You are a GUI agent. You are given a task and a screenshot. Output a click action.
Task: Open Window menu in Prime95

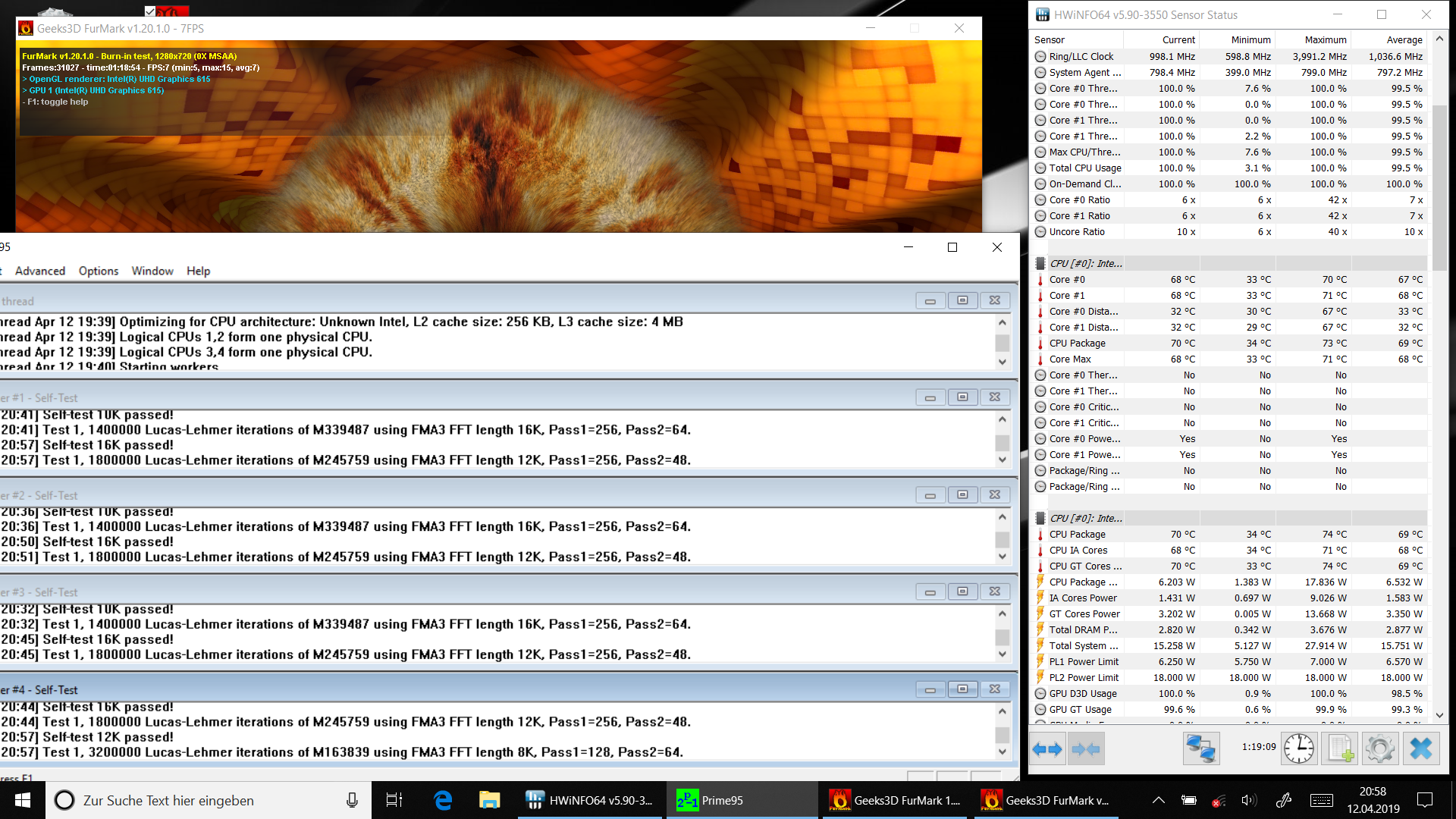coord(152,271)
